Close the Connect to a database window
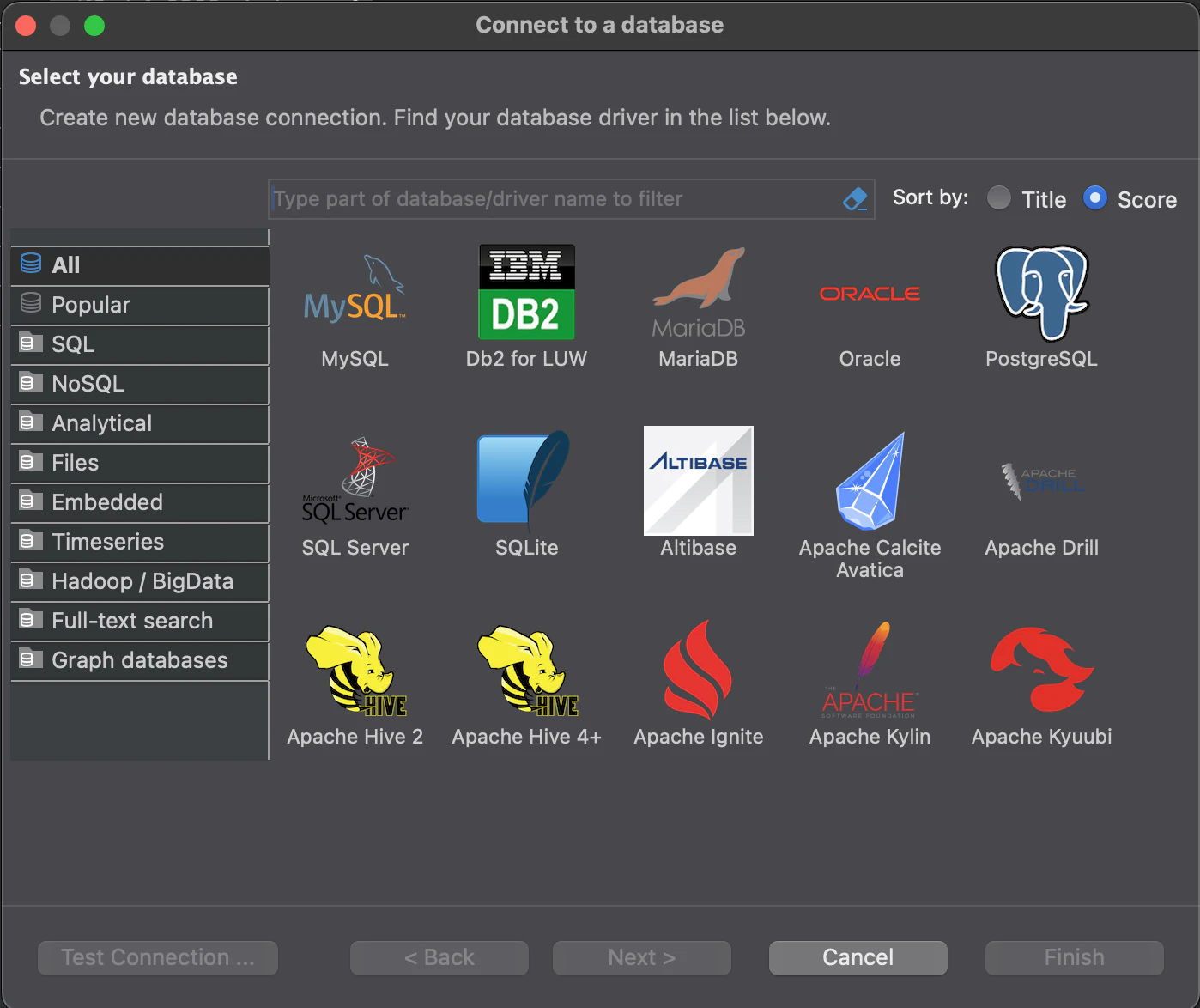 (x=26, y=26)
